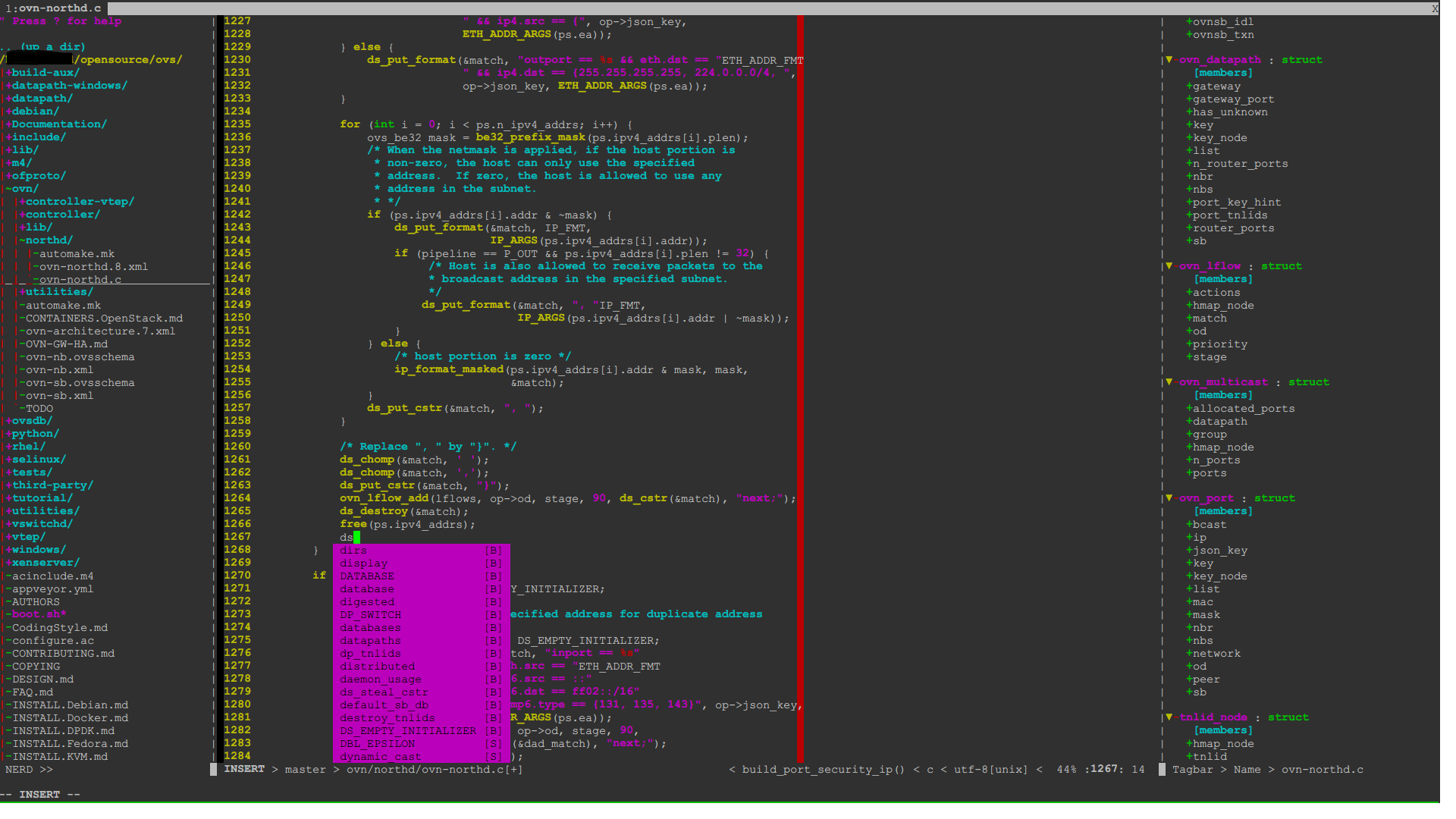Viewport: 1456px width, 819px height.
Task: Select ds_steal_cstr from the completion popup
Action: tap(384, 692)
